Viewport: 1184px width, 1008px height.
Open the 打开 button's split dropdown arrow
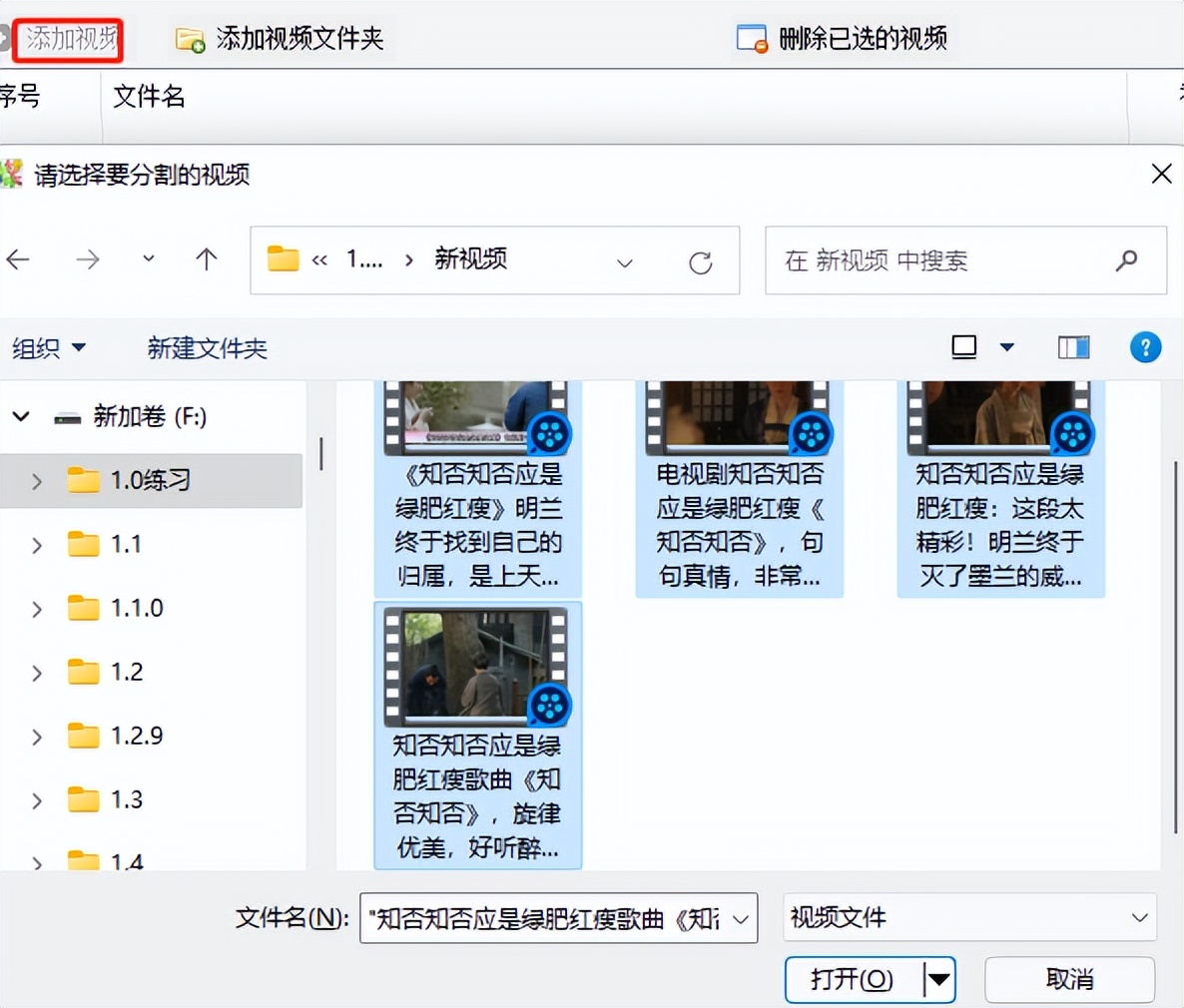coord(938,979)
